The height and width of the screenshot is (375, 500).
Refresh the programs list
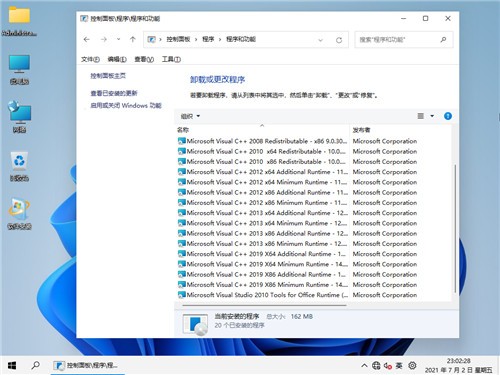(339, 40)
